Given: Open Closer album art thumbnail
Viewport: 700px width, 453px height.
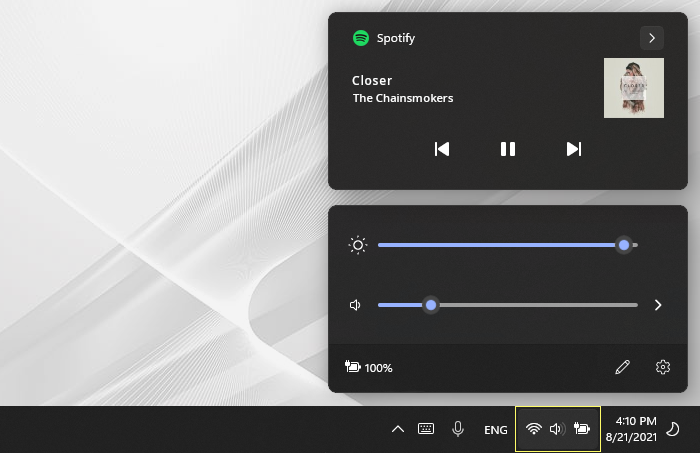Looking at the screenshot, I should coord(634,88).
